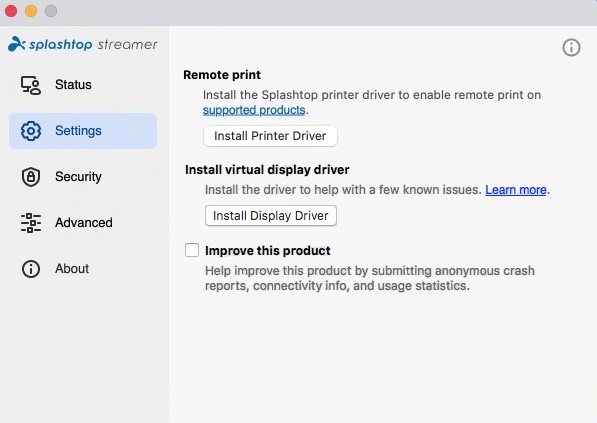597x423 pixels.
Task: Show the About tab label
Action: tap(72, 268)
